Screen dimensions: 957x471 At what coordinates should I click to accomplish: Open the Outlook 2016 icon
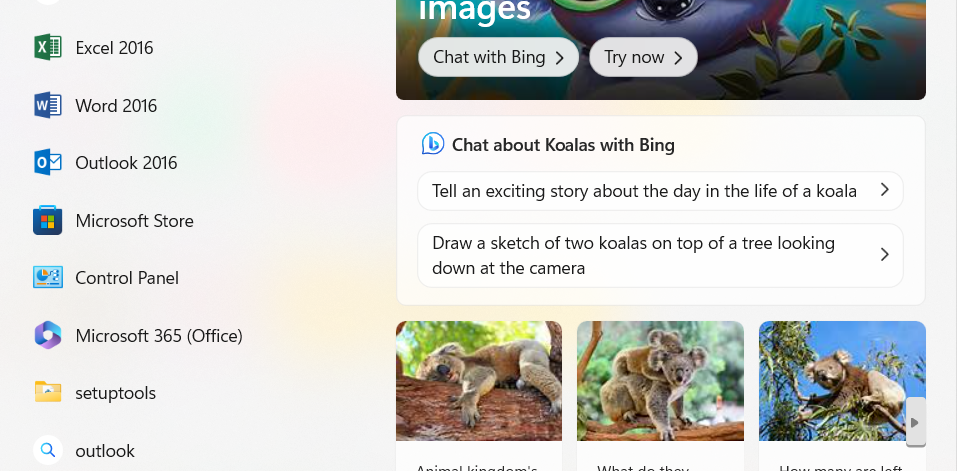tap(48, 163)
